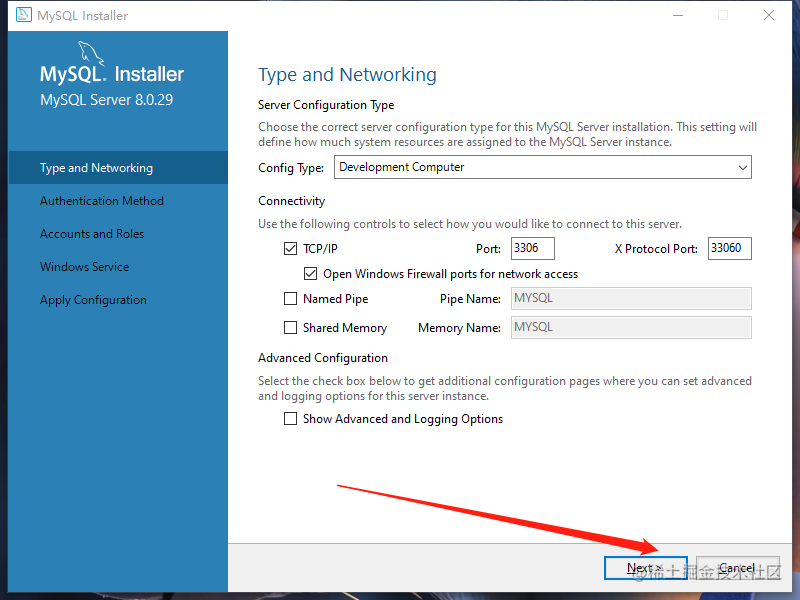
Task: Select Type and Networking step in sidebar
Action: 118,168
